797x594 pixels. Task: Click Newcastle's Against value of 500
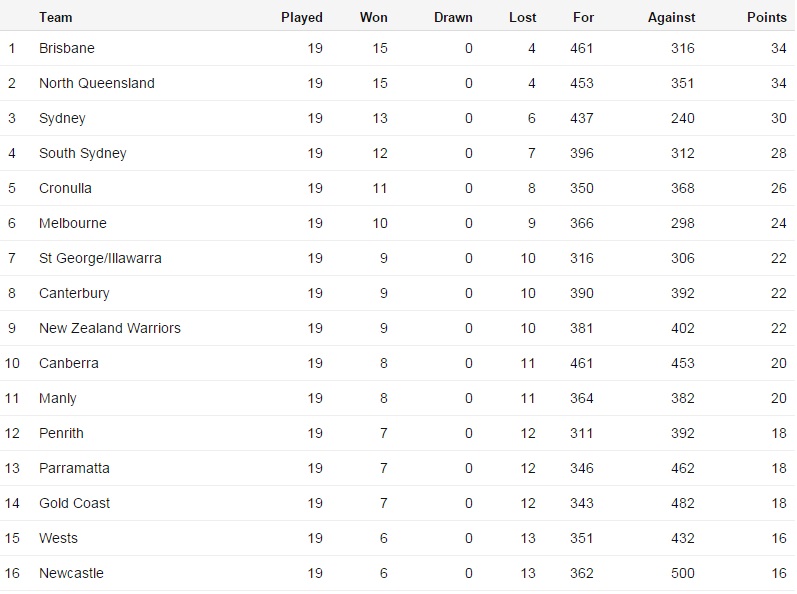682,573
